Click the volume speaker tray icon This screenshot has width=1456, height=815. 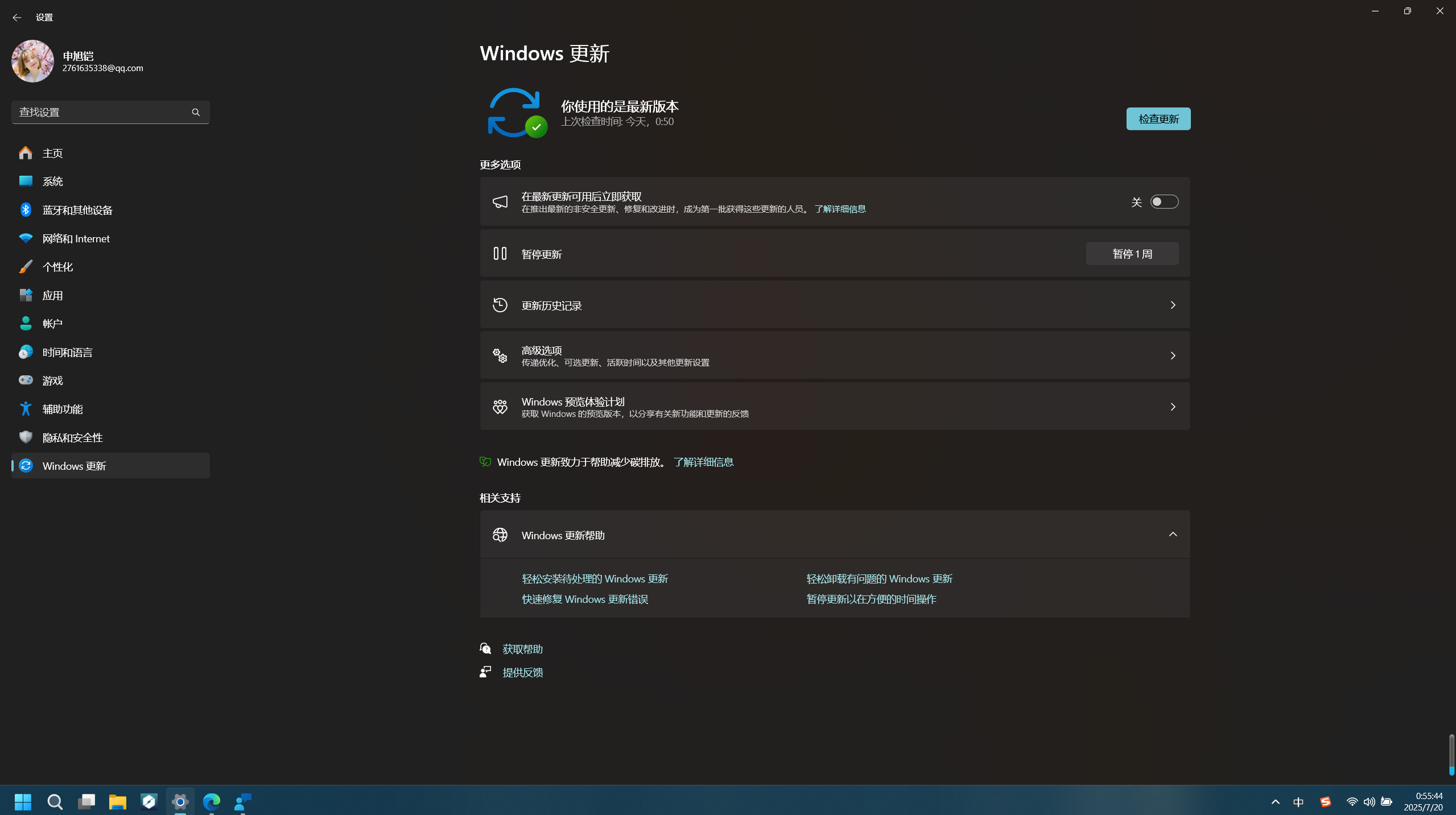pos(1369,802)
